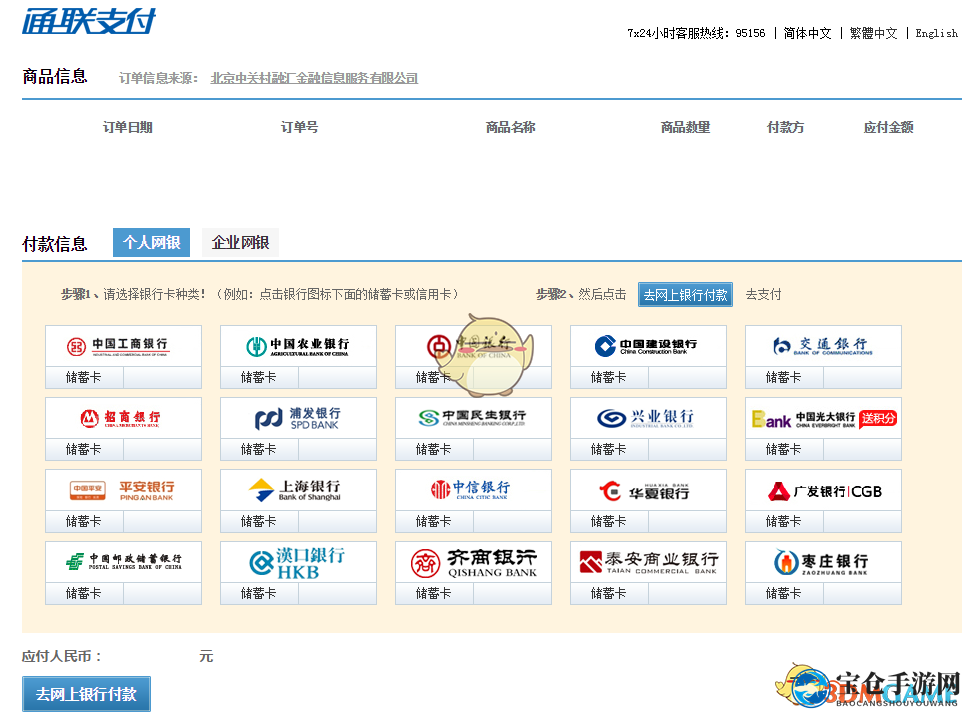Select the 中国农业银行 bank logo
Viewport: 968px width, 712px height.
click(298, 346)
